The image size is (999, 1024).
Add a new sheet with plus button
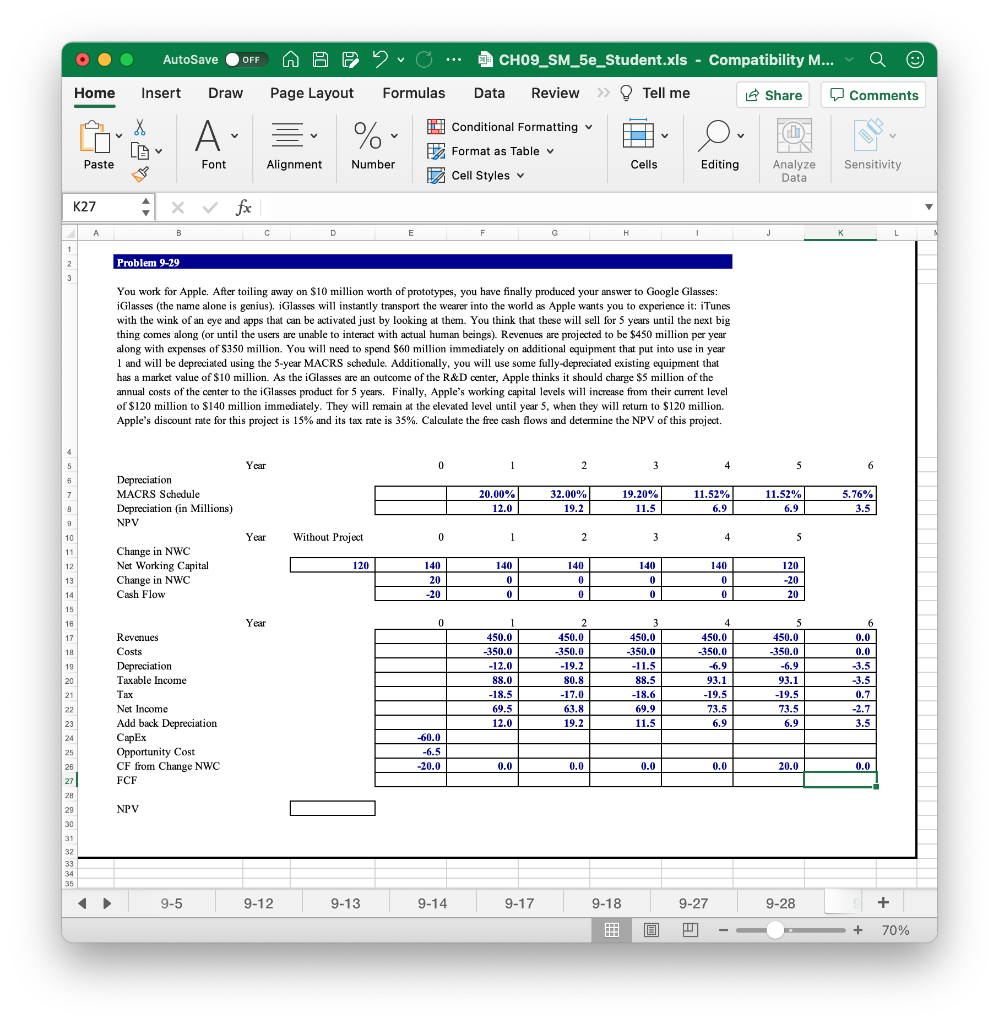[883, 903]
